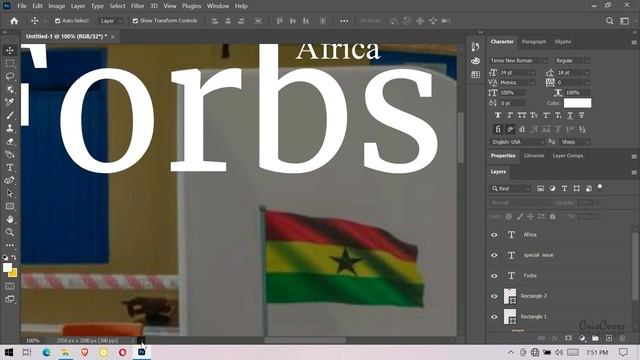Click the create new layer icon
This screenshot has height=360, width=640.
tap(609, 338)
